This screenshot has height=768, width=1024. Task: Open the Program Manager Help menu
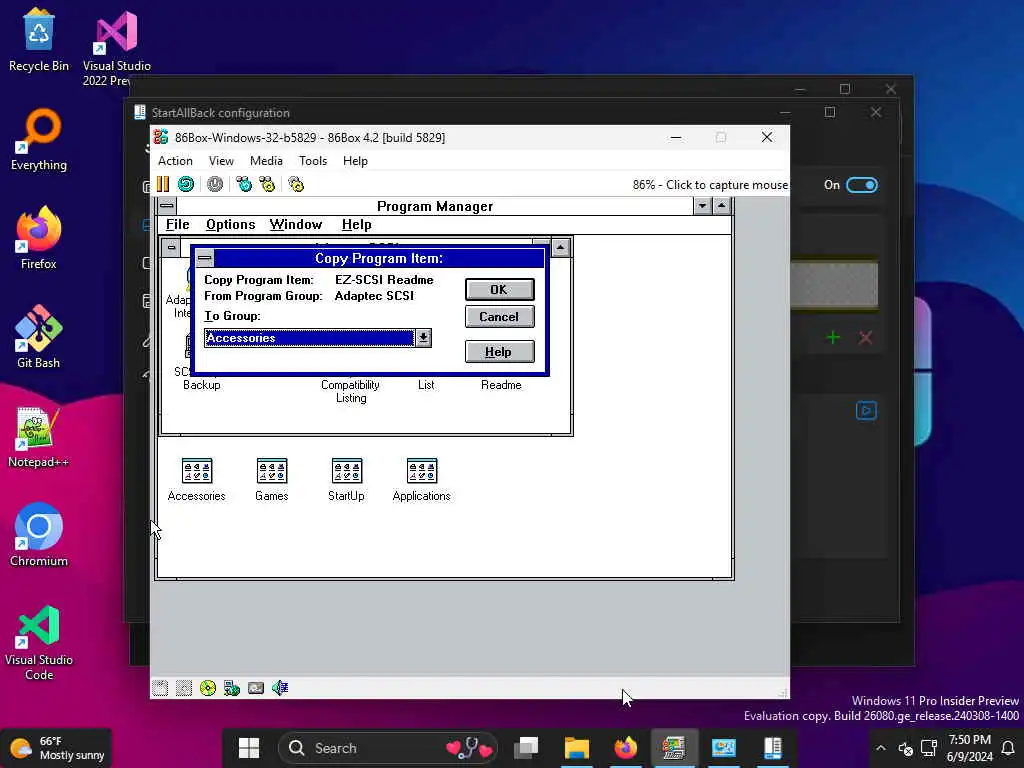(x=357, y=225)
